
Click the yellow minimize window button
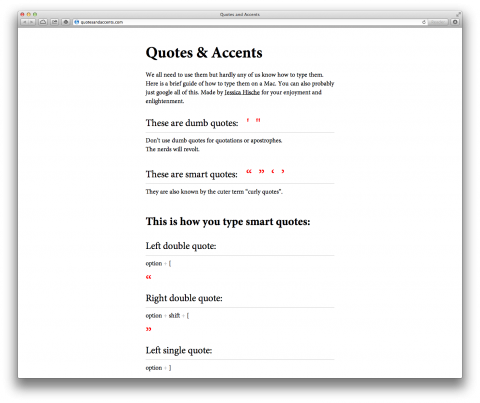tap(29, 14)
